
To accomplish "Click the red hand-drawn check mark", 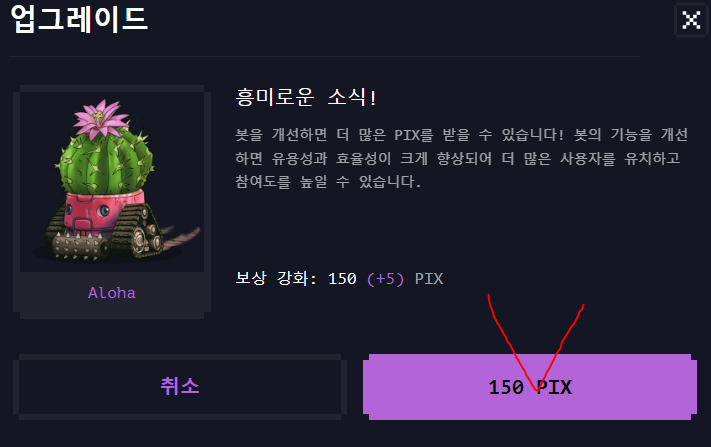I will pos(535,344).
